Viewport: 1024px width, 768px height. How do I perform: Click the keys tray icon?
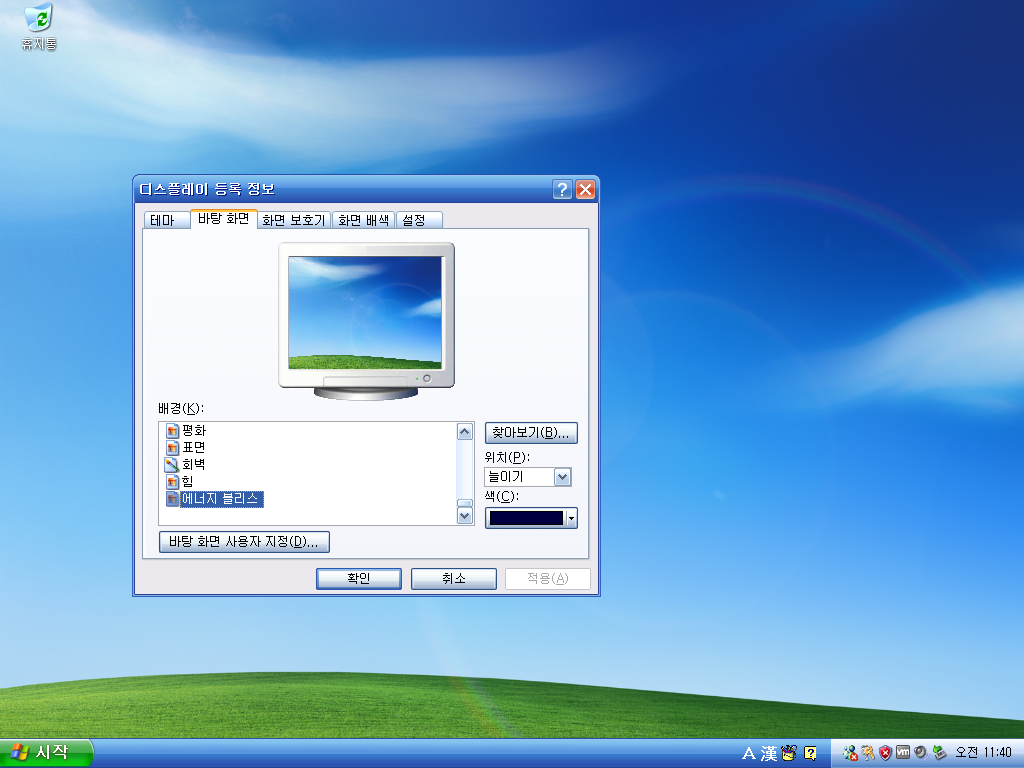click(x=868, y=753)
